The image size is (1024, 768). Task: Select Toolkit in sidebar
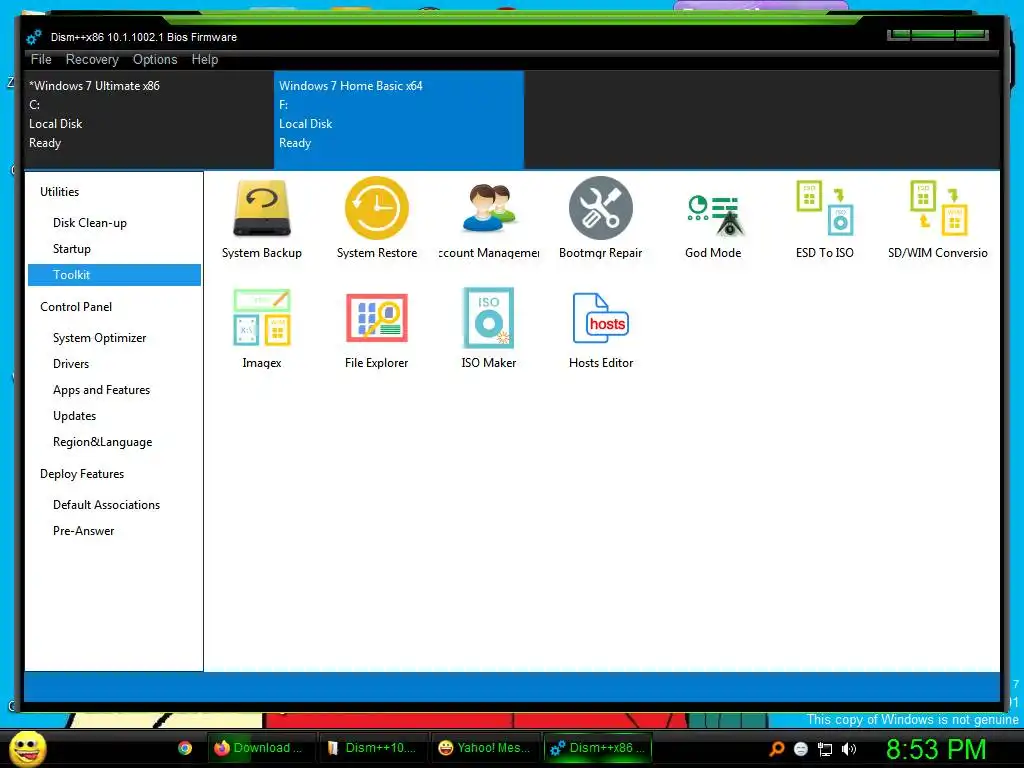click(x=114, y=275)
